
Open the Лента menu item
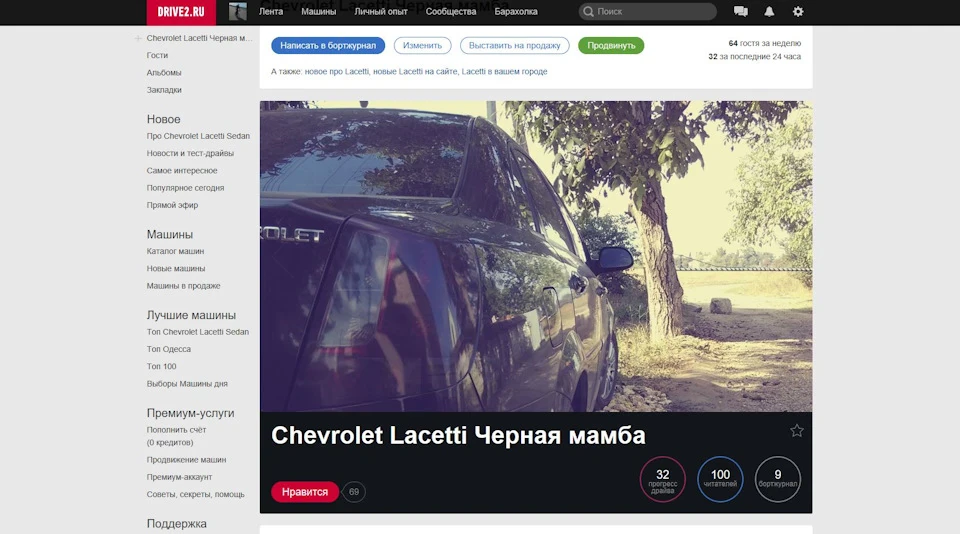click(271, 11)
